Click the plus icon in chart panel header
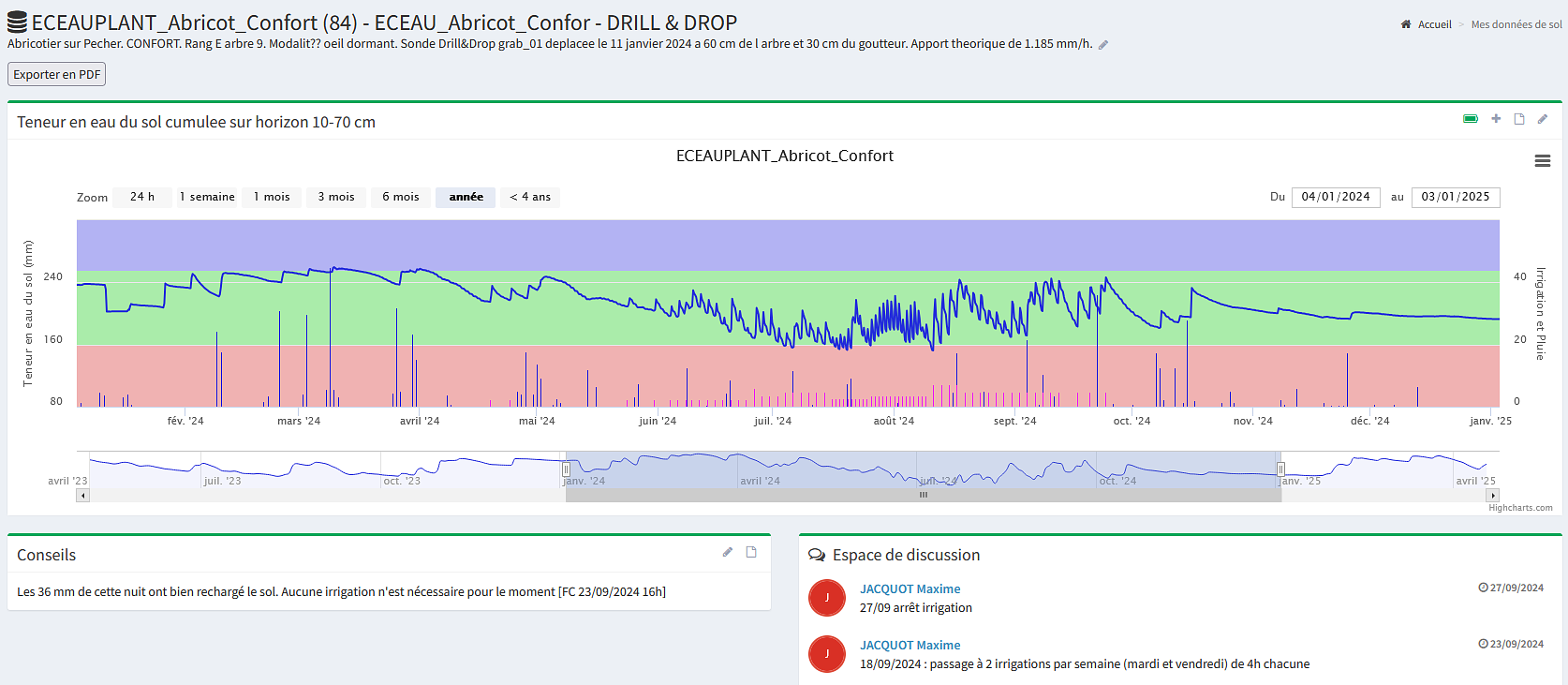The height and width of the screenshot is (685, 1568). (1496, 119)
